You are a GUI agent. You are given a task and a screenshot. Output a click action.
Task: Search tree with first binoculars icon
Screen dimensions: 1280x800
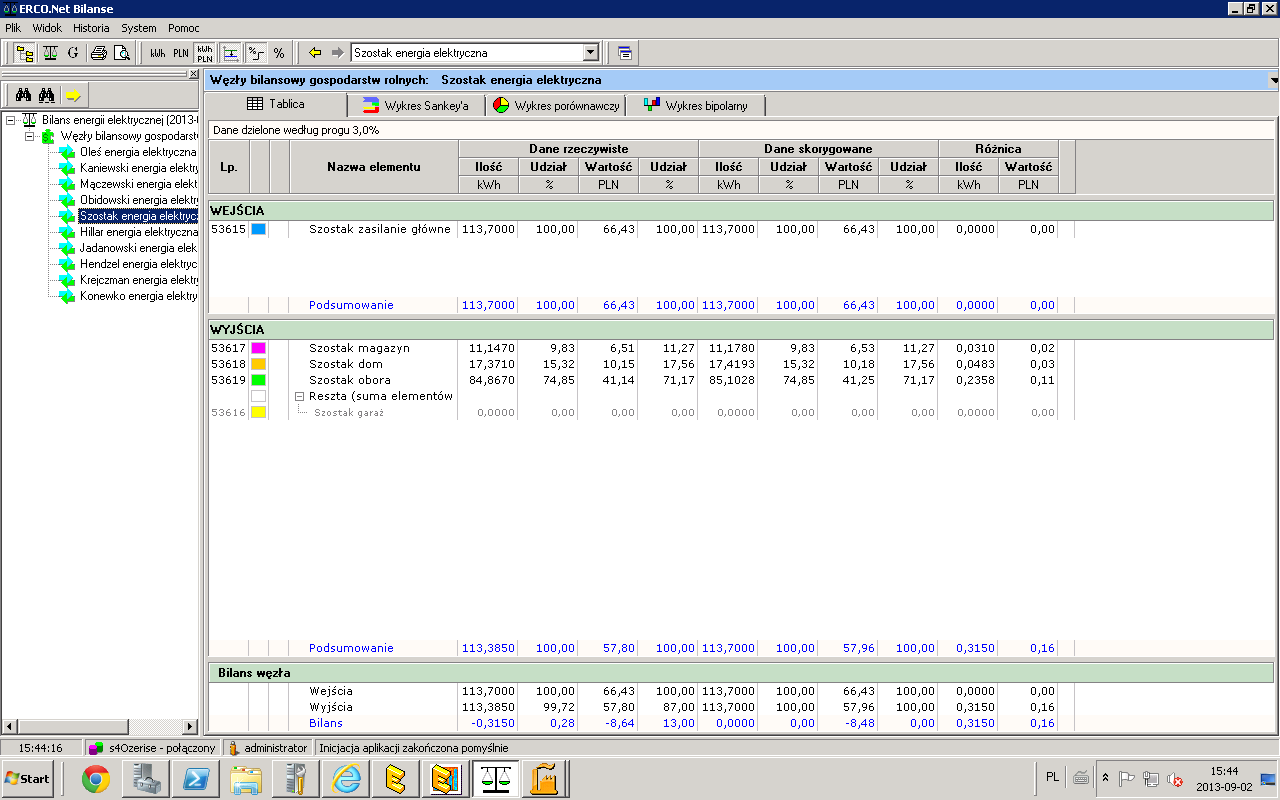pyautogui.click(x=24, y=95)
